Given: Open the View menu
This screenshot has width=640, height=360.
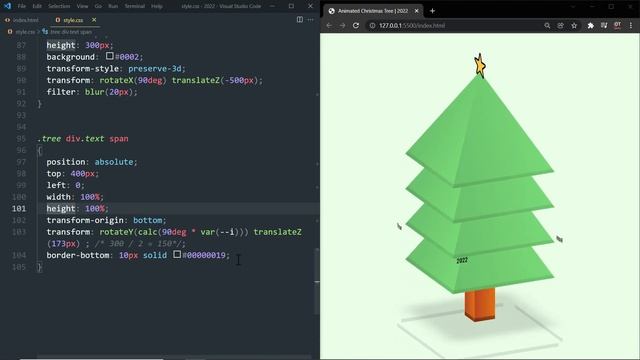Looking at the screenshot, I should click(x=82, y=6).
